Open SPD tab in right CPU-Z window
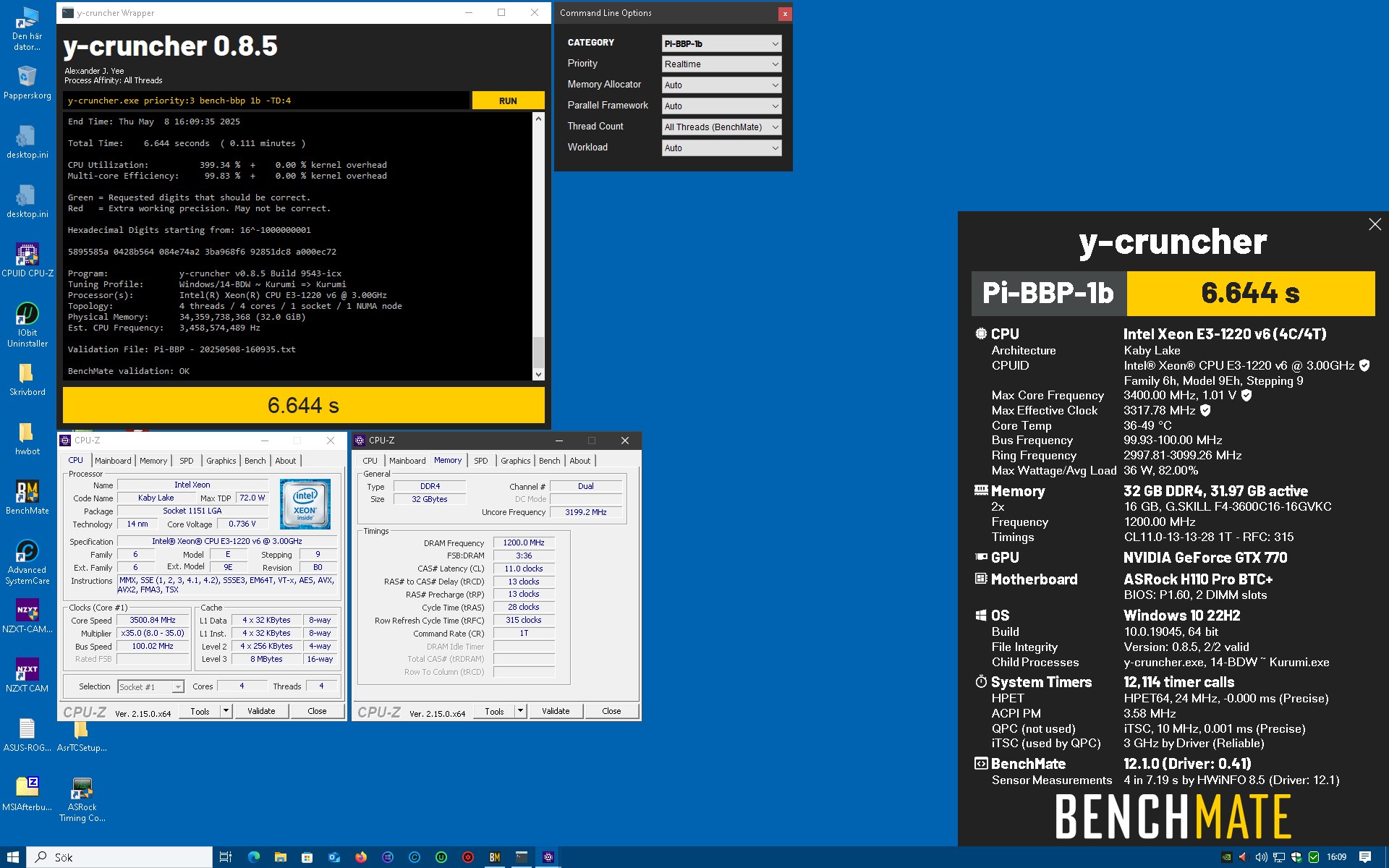 pyautogui.click(x=481, y=461)
